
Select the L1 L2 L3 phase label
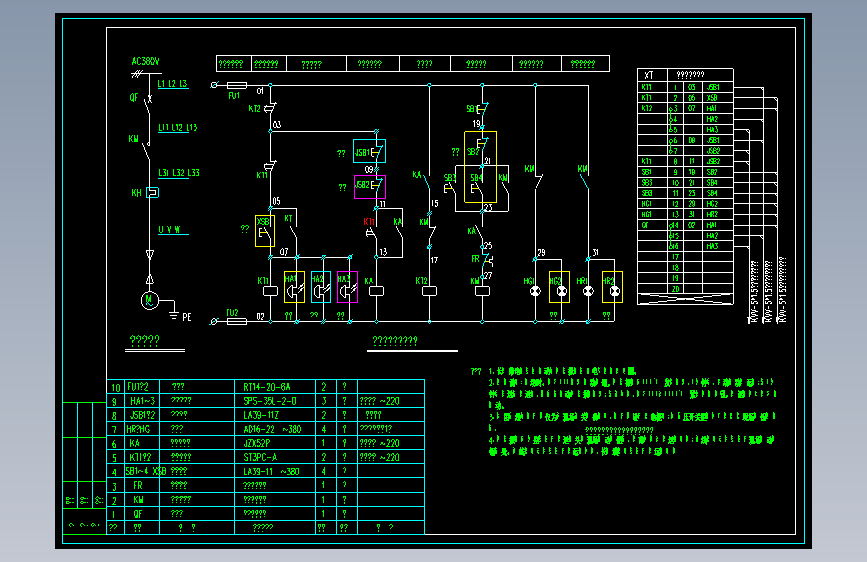[x=173, y=84]
